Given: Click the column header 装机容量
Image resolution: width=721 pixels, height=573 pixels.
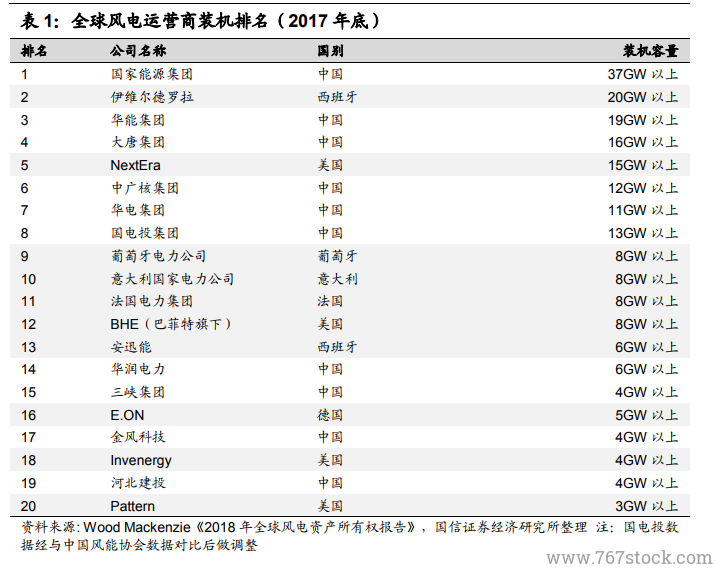Looking at the screenshot, I should pos(650,51).
